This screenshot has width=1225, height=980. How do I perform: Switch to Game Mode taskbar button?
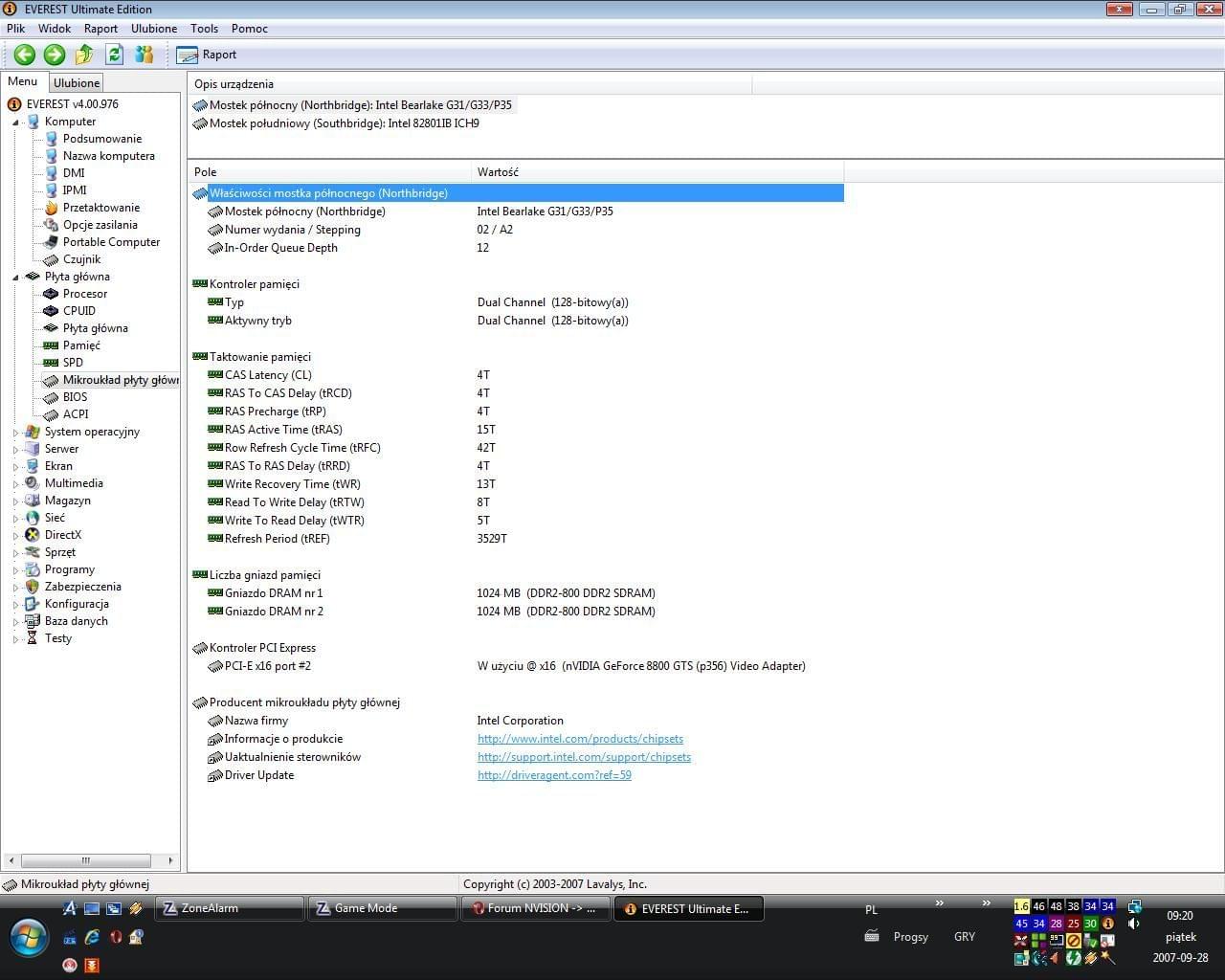[x=383, y=908]
